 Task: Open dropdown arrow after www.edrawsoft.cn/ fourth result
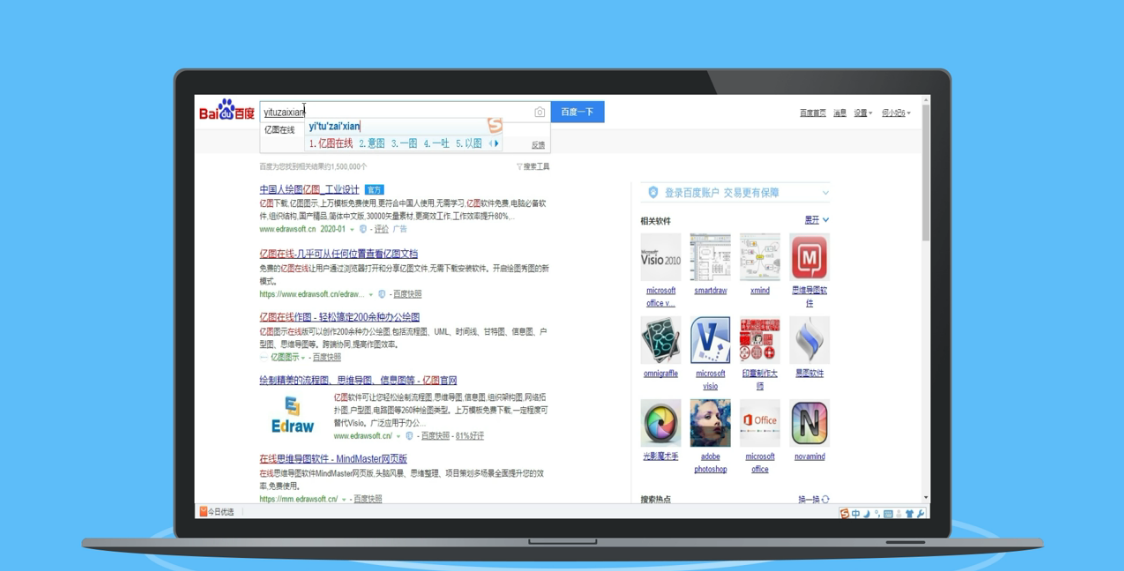(399, 436)
